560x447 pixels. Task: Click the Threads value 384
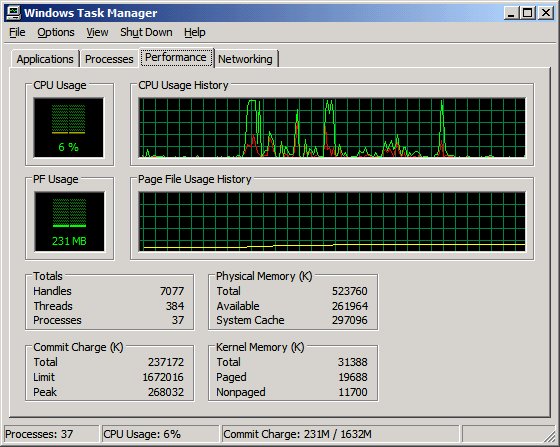(x=175, y=306)
